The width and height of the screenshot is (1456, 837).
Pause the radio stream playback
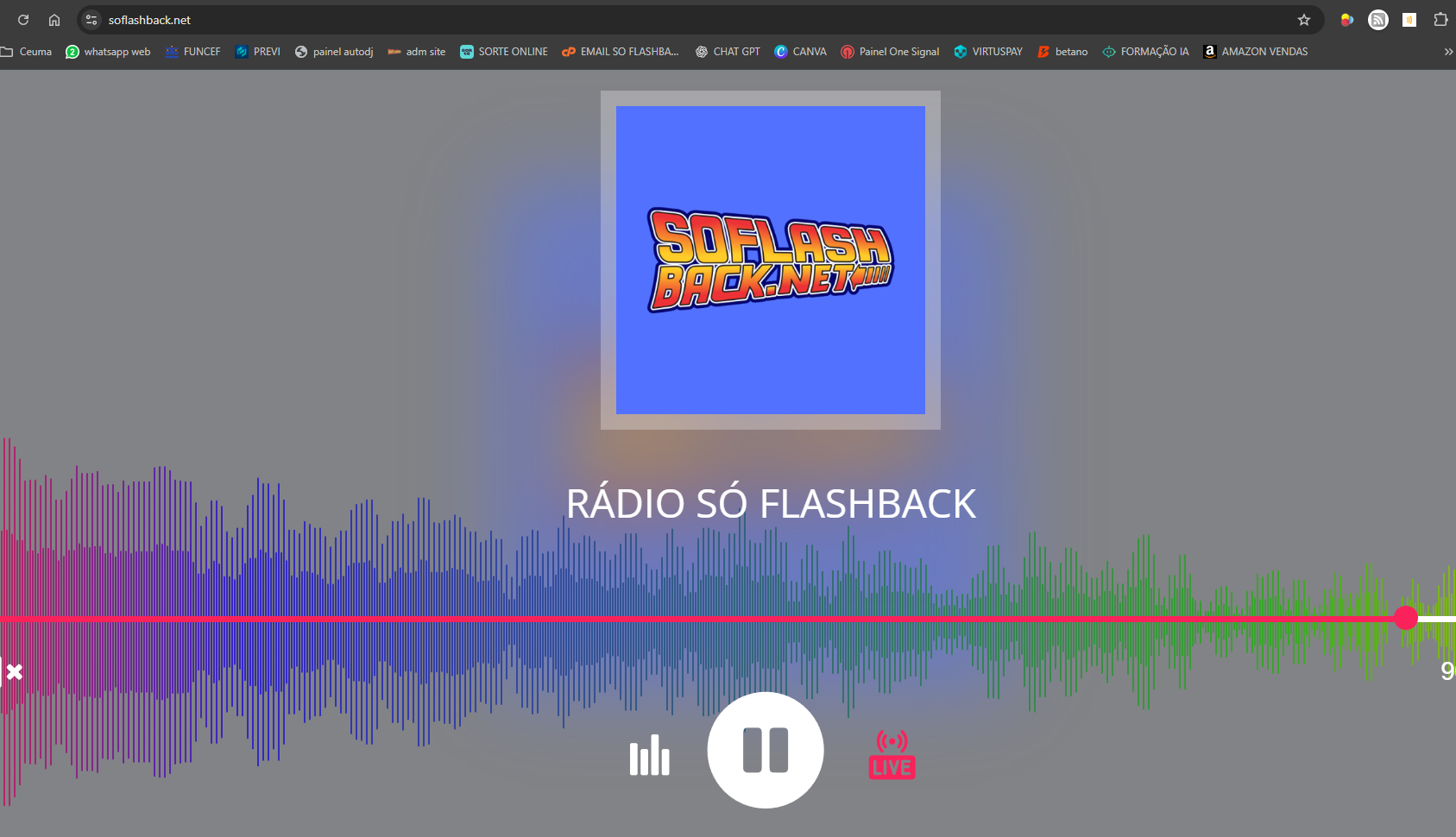tap(766, 750)
